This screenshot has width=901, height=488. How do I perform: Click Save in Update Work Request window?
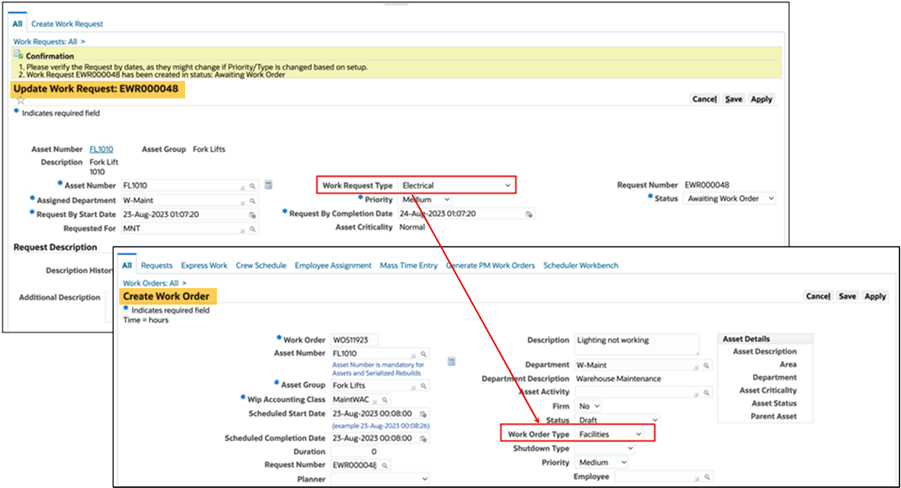pos(733,99)
